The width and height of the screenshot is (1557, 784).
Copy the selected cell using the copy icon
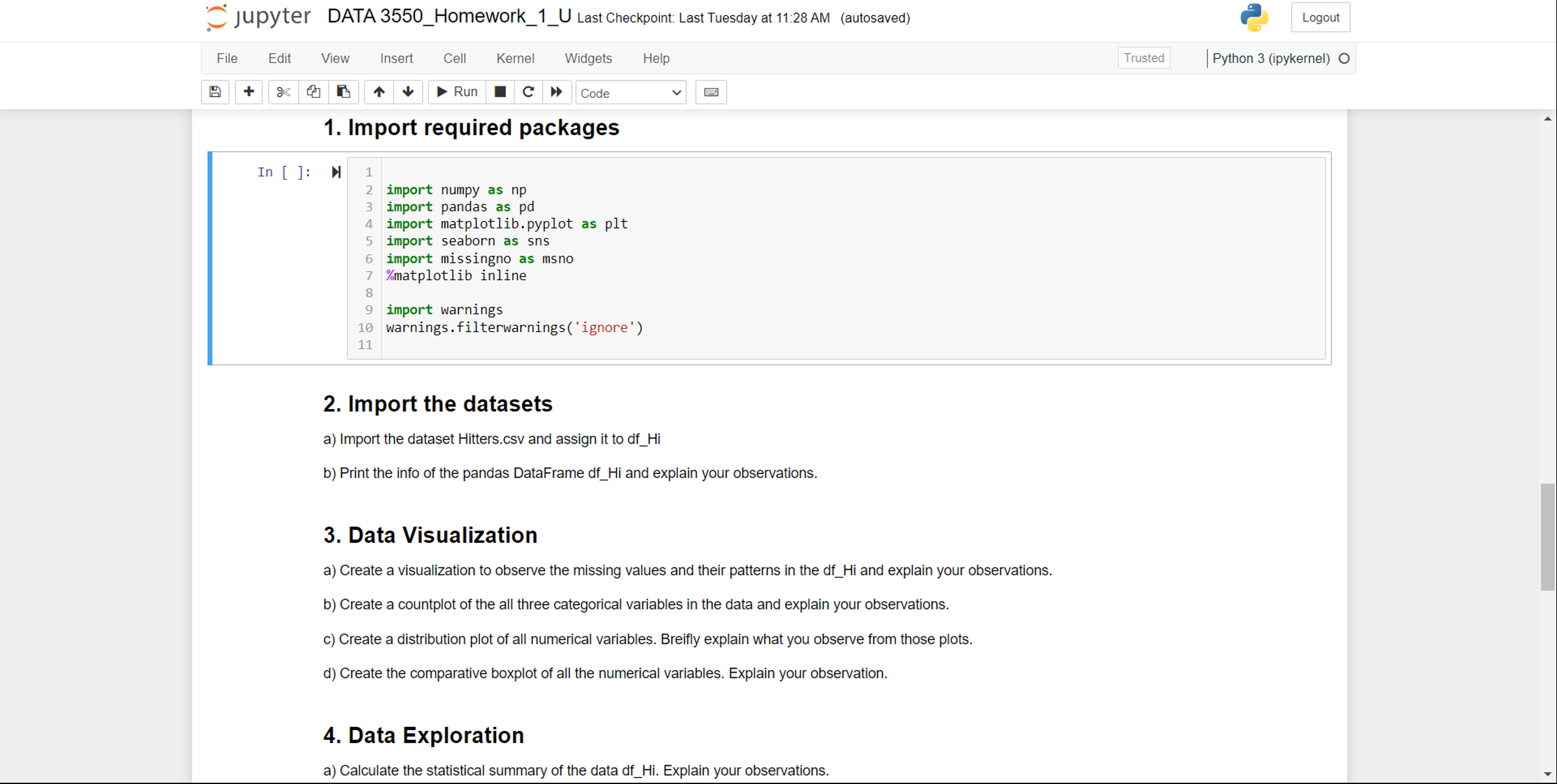(313, 92)
